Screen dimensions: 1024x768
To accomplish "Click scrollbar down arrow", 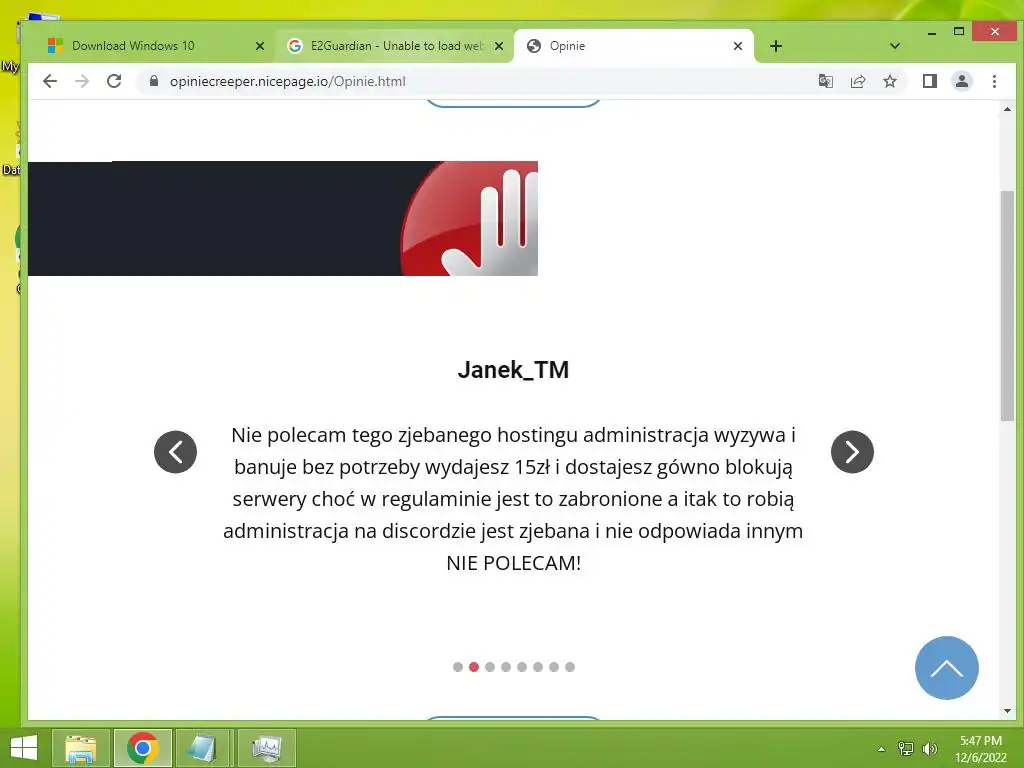I will (1007, 711).
